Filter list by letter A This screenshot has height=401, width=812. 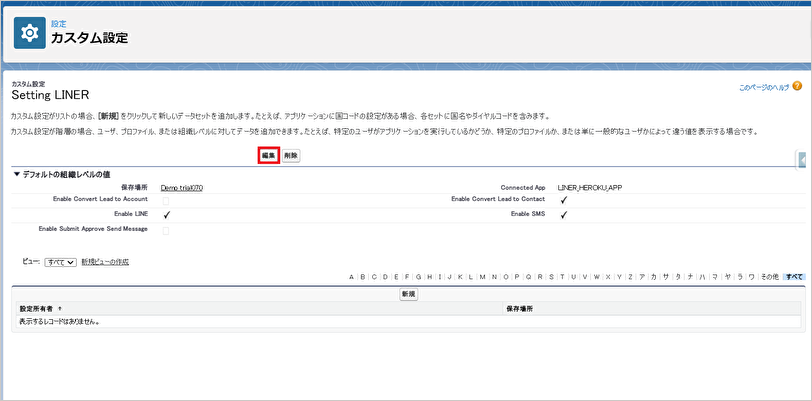coord(351,277)
